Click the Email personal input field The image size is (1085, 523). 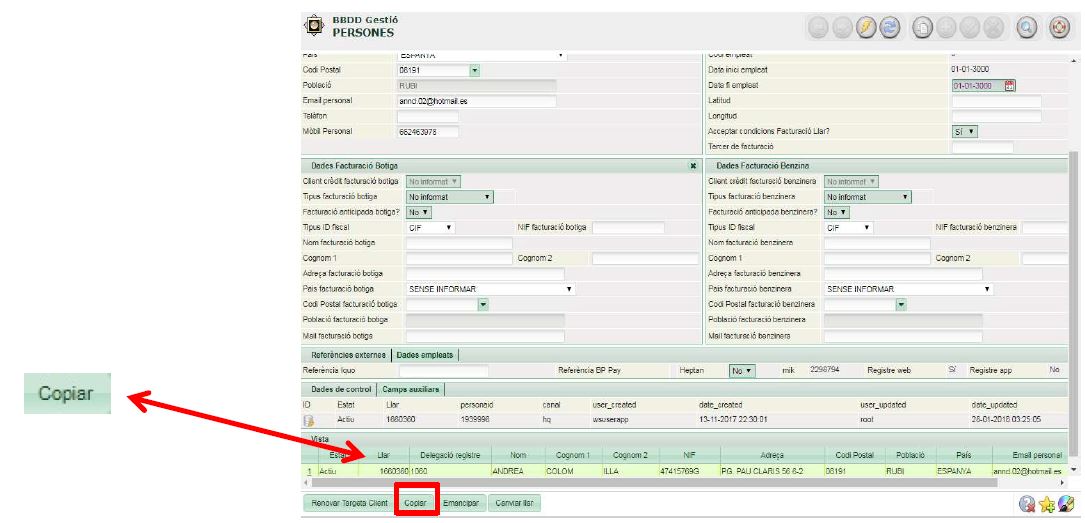tap(476, 101)
